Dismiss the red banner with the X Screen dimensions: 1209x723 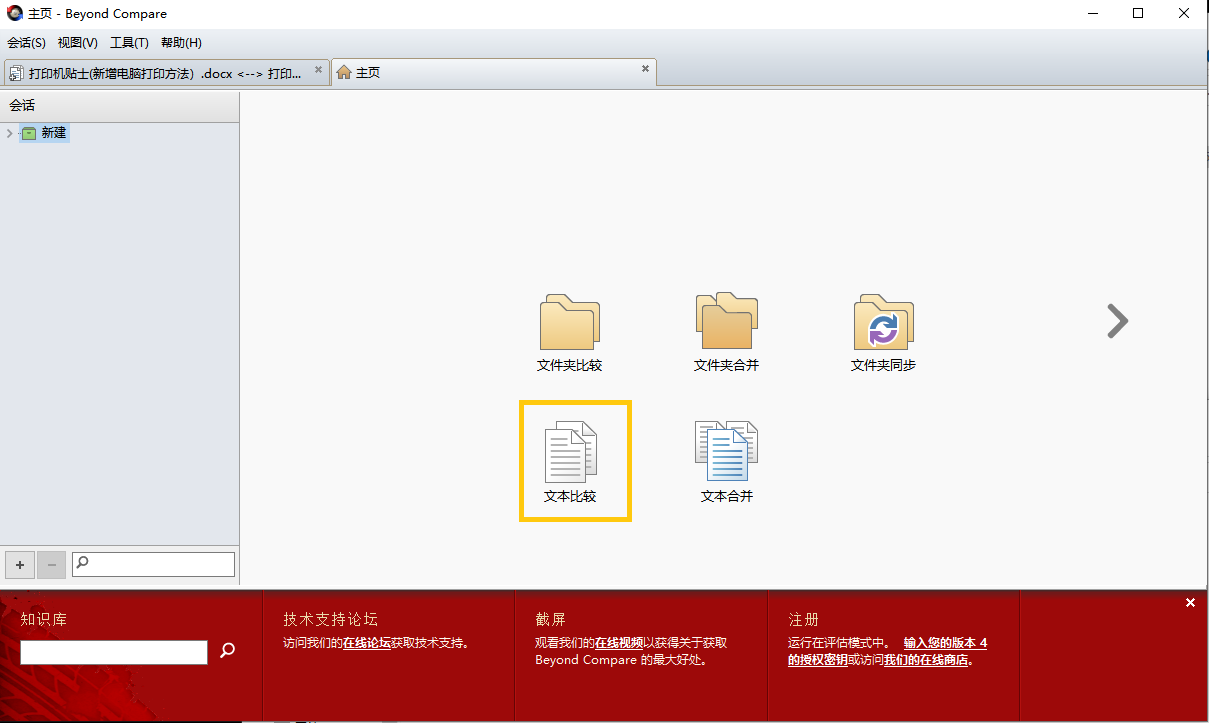(x=1190, y=602)
